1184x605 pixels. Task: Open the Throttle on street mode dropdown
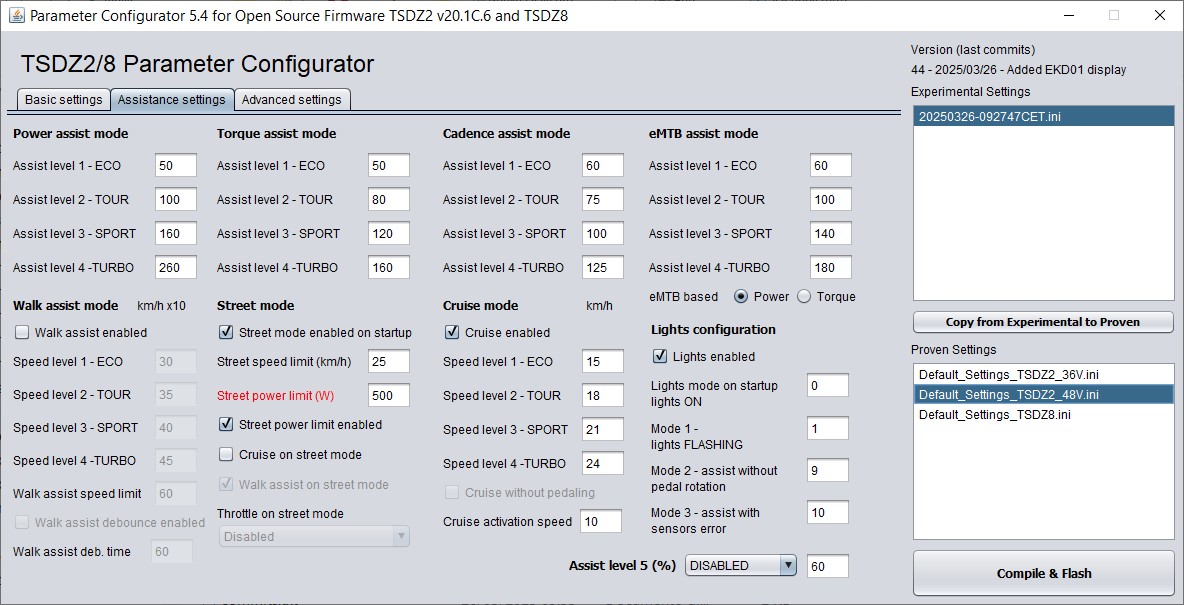coord(314,537)
